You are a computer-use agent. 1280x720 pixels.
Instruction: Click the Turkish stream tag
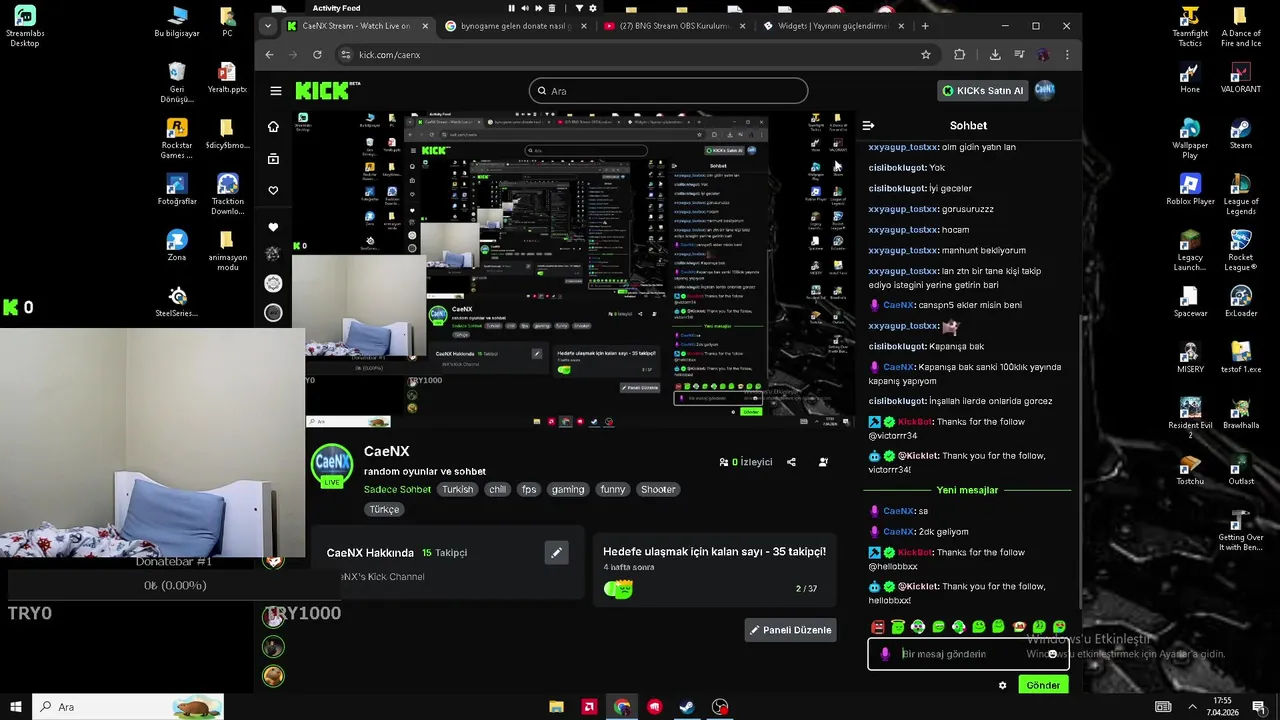(x=458, y=489)
